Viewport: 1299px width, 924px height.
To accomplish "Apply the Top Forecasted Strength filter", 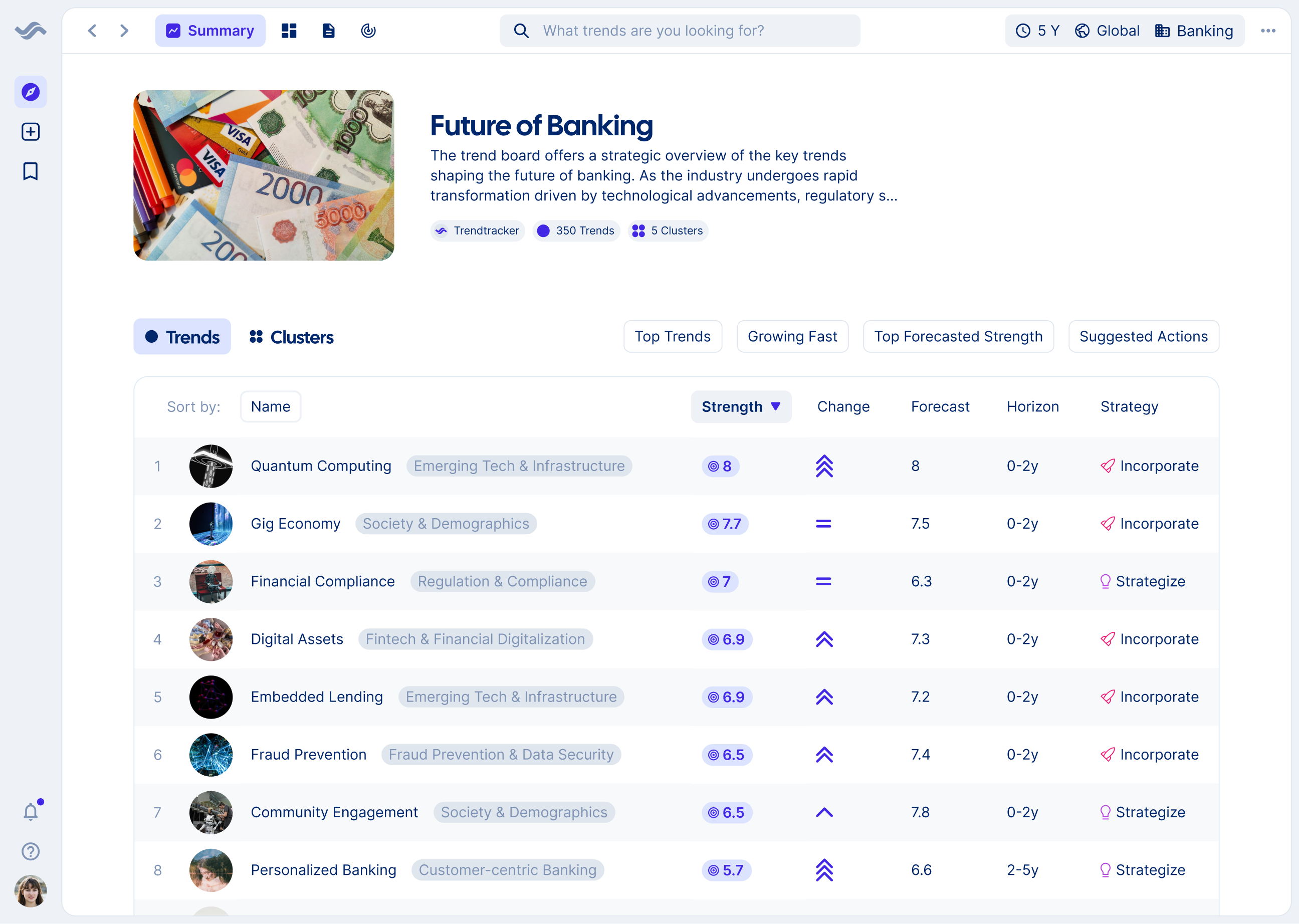I will [958, 337].
